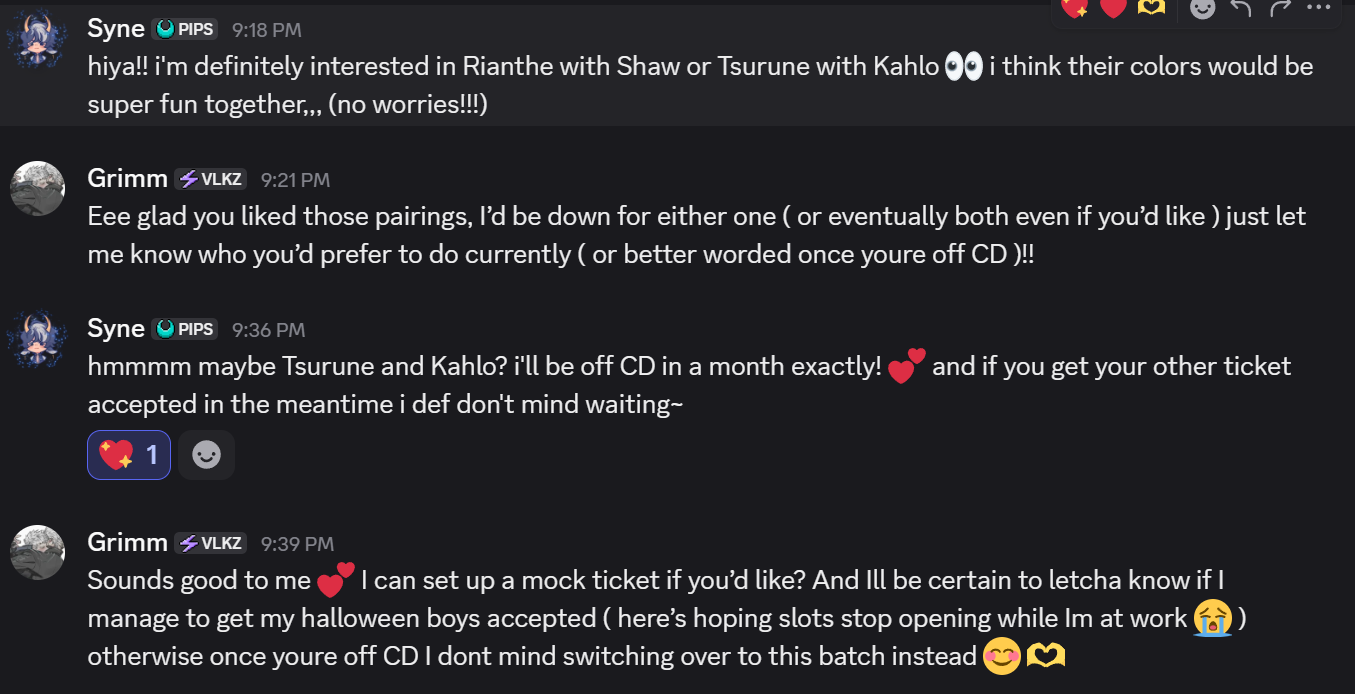Forward the hovered message
This screenshot has width=1355, height=694.
[x=1280, y=9]
